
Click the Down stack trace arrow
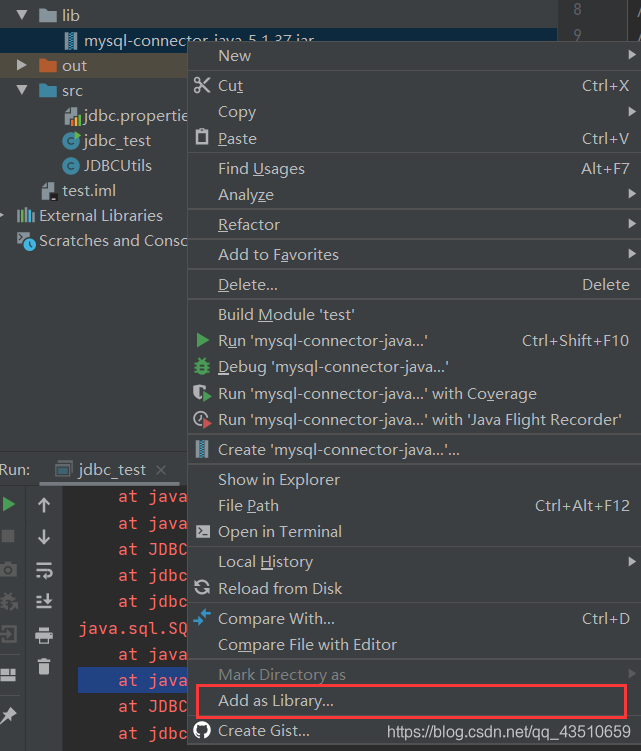[44, 537]
